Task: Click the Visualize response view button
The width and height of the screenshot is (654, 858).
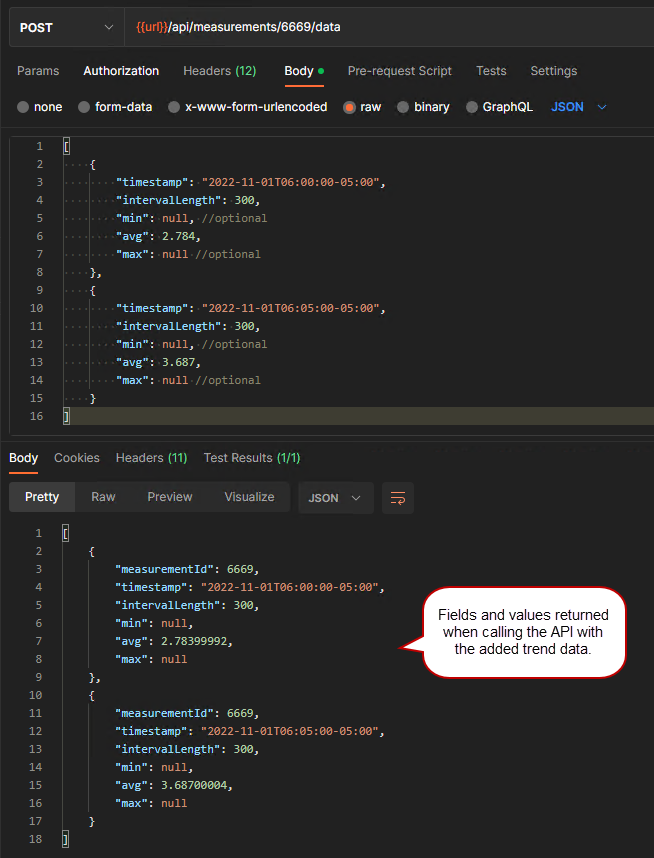Action: coord(249,497)
